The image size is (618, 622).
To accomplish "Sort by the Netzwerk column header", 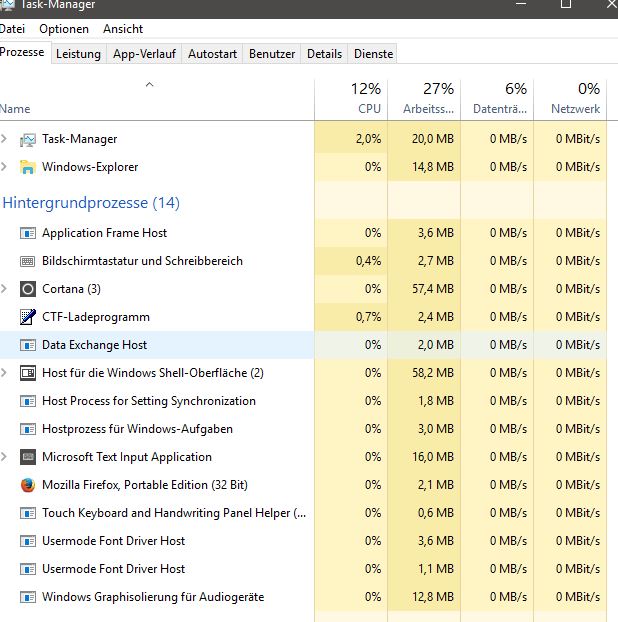I will [570, 99].
